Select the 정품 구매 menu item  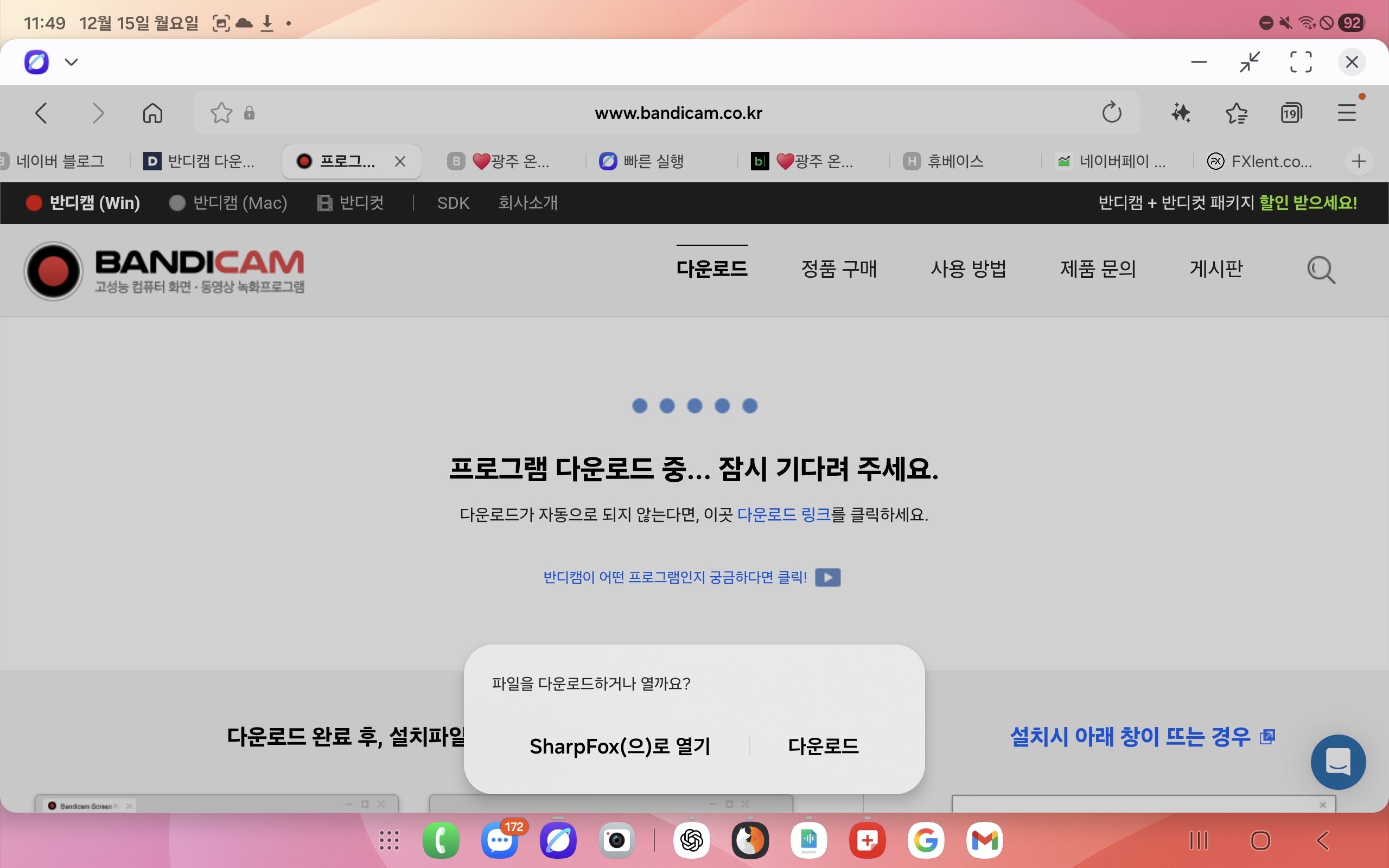839,268
